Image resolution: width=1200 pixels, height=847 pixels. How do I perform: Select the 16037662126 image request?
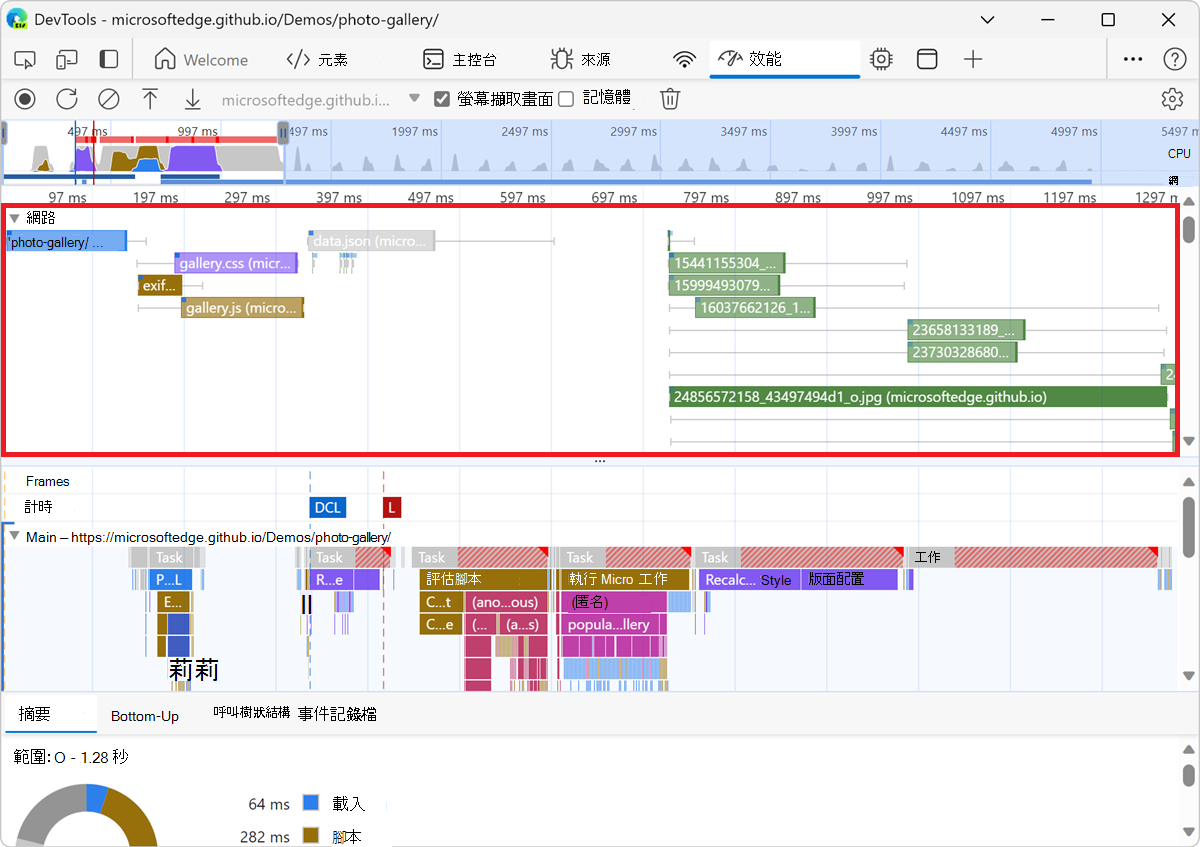755,307
